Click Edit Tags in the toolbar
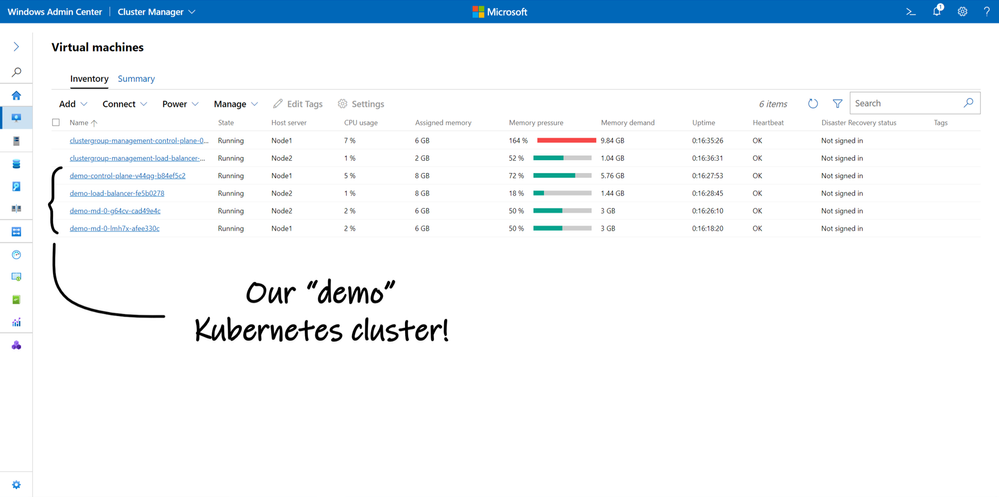 click(x=298, y=104)
